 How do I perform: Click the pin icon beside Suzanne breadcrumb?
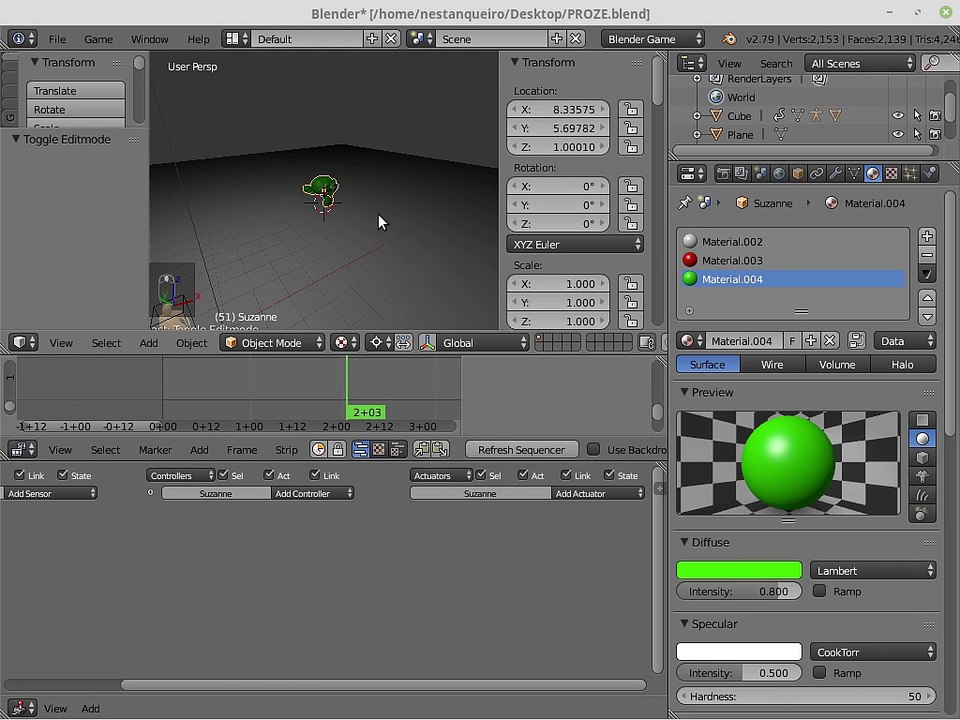(684, 203)
